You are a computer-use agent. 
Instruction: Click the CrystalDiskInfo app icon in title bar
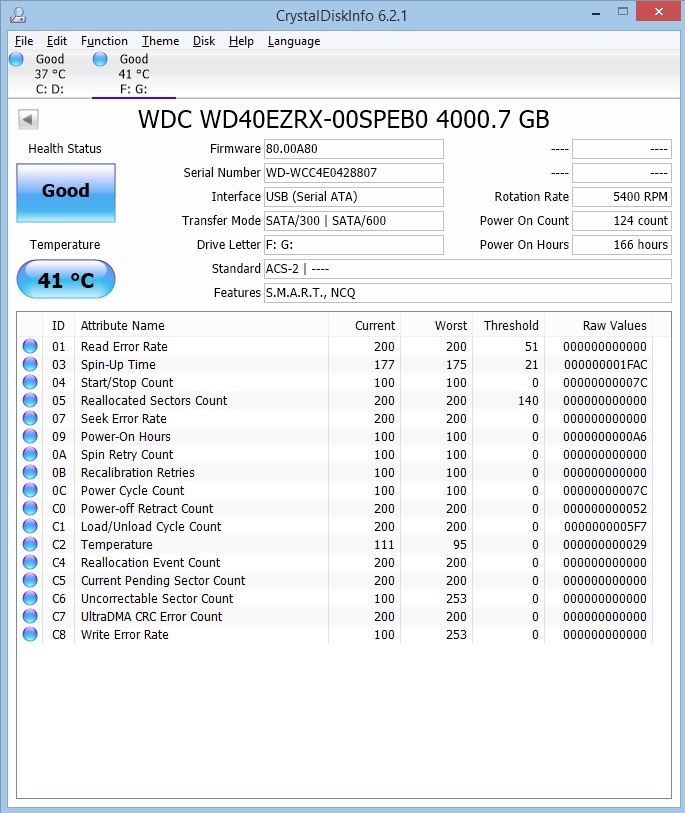tap(18, 15)
